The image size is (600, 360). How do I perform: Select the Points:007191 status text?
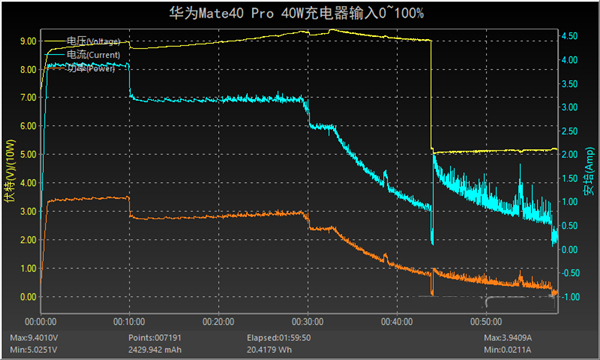tap(155, 338)
